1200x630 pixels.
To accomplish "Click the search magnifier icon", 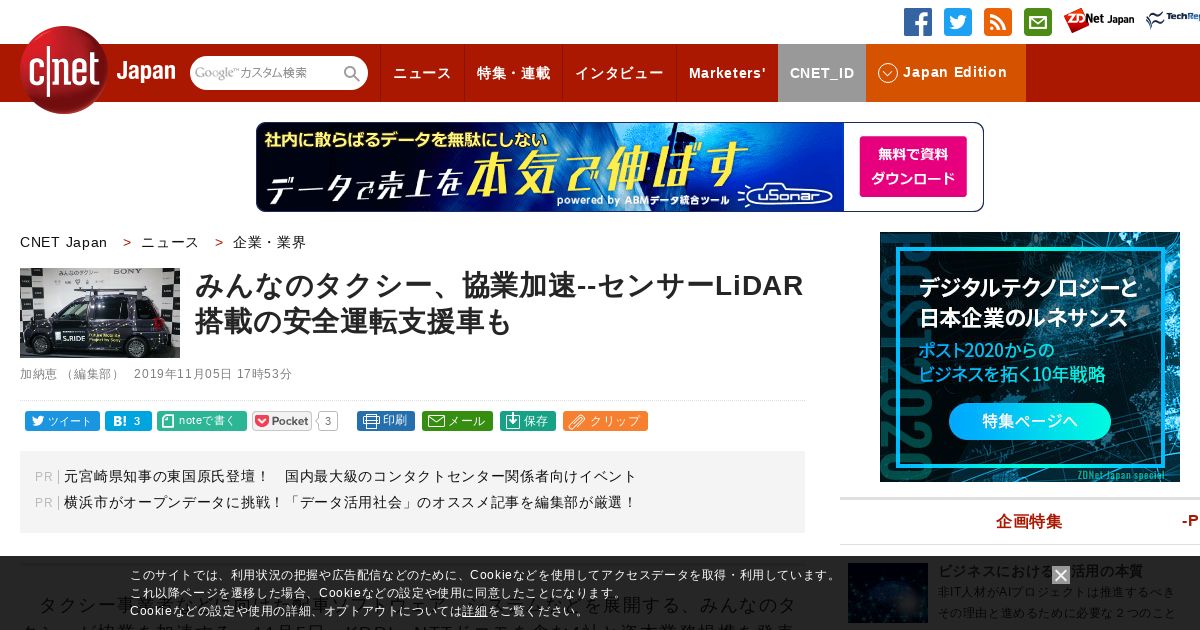I will [x=352, y=73].
